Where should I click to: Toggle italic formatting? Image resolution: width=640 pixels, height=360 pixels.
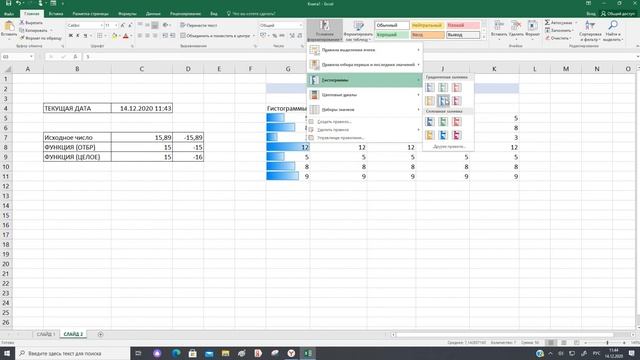78,36
